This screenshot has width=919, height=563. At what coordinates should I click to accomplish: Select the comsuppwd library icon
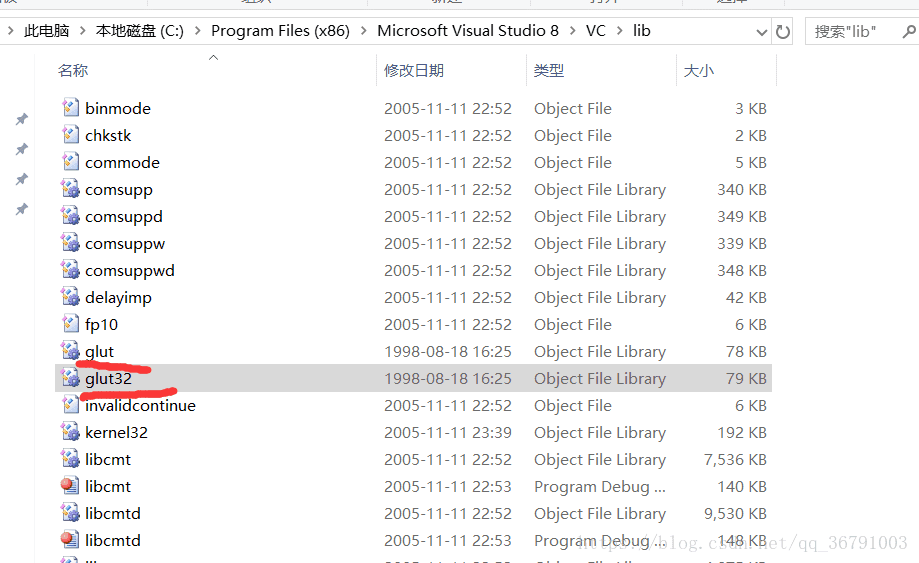[x=70, y=269]
